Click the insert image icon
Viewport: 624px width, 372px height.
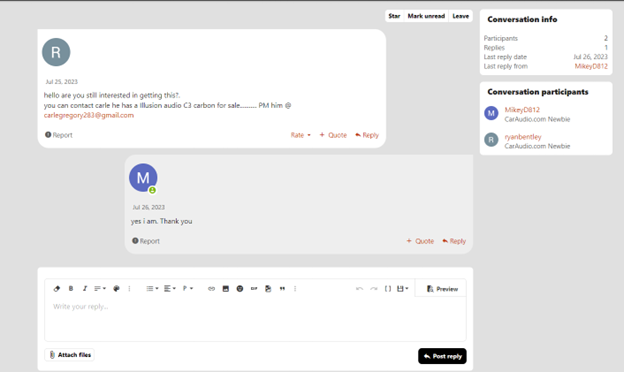[x=226, y=288]
